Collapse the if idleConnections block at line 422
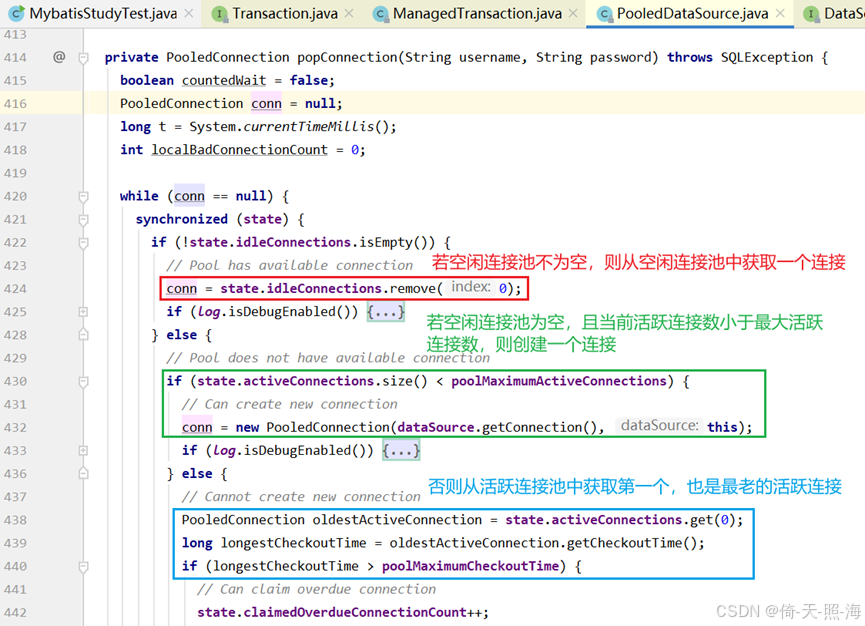This screenshot has width=865, height=626. point(83,243)
